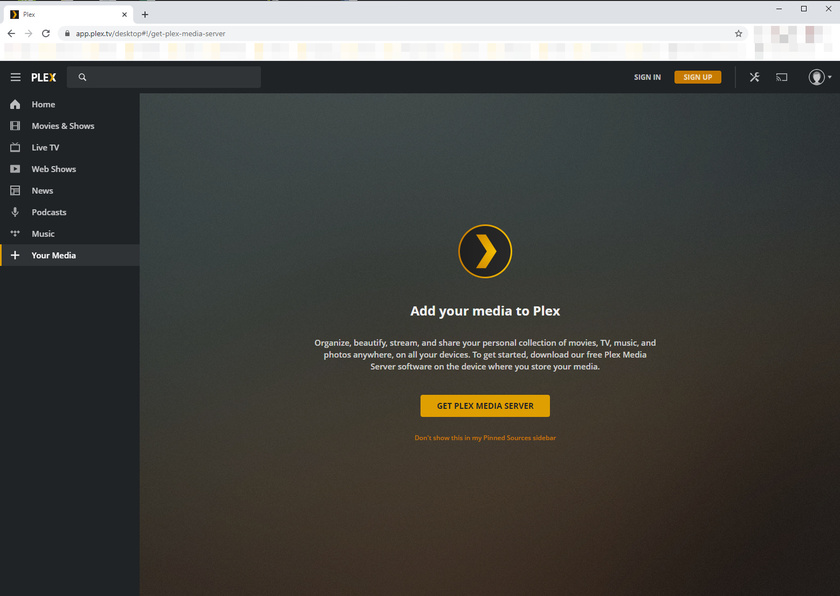Click the Plex tab favicon
This screenshot has width=840, height=596.
click(14, 14)
